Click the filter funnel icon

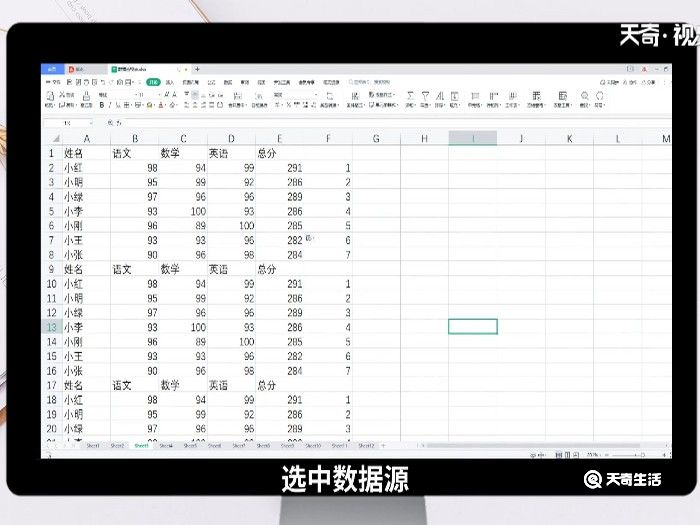[x=425, y=96]
